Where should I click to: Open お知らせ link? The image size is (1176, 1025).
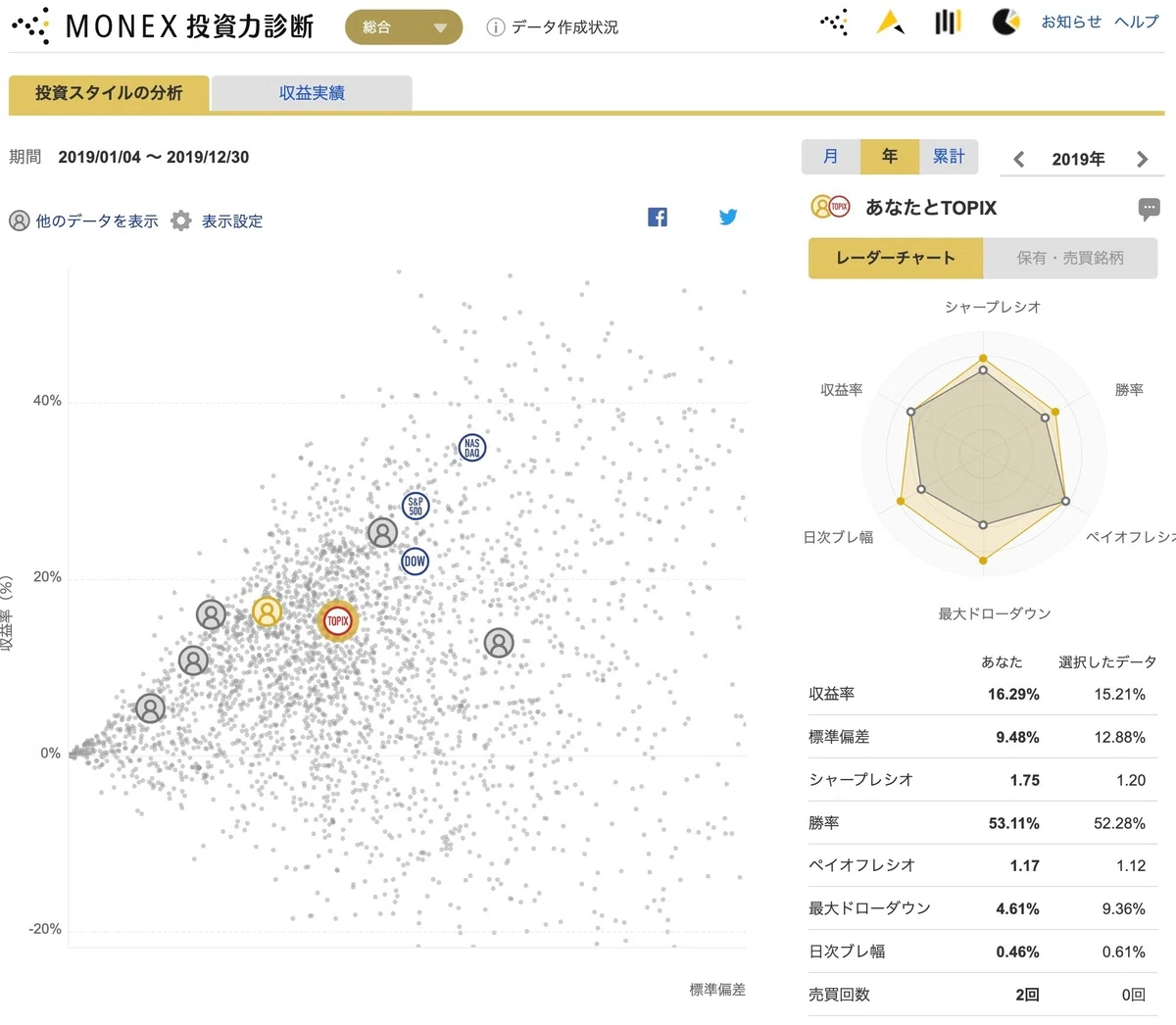(1071, 22)
